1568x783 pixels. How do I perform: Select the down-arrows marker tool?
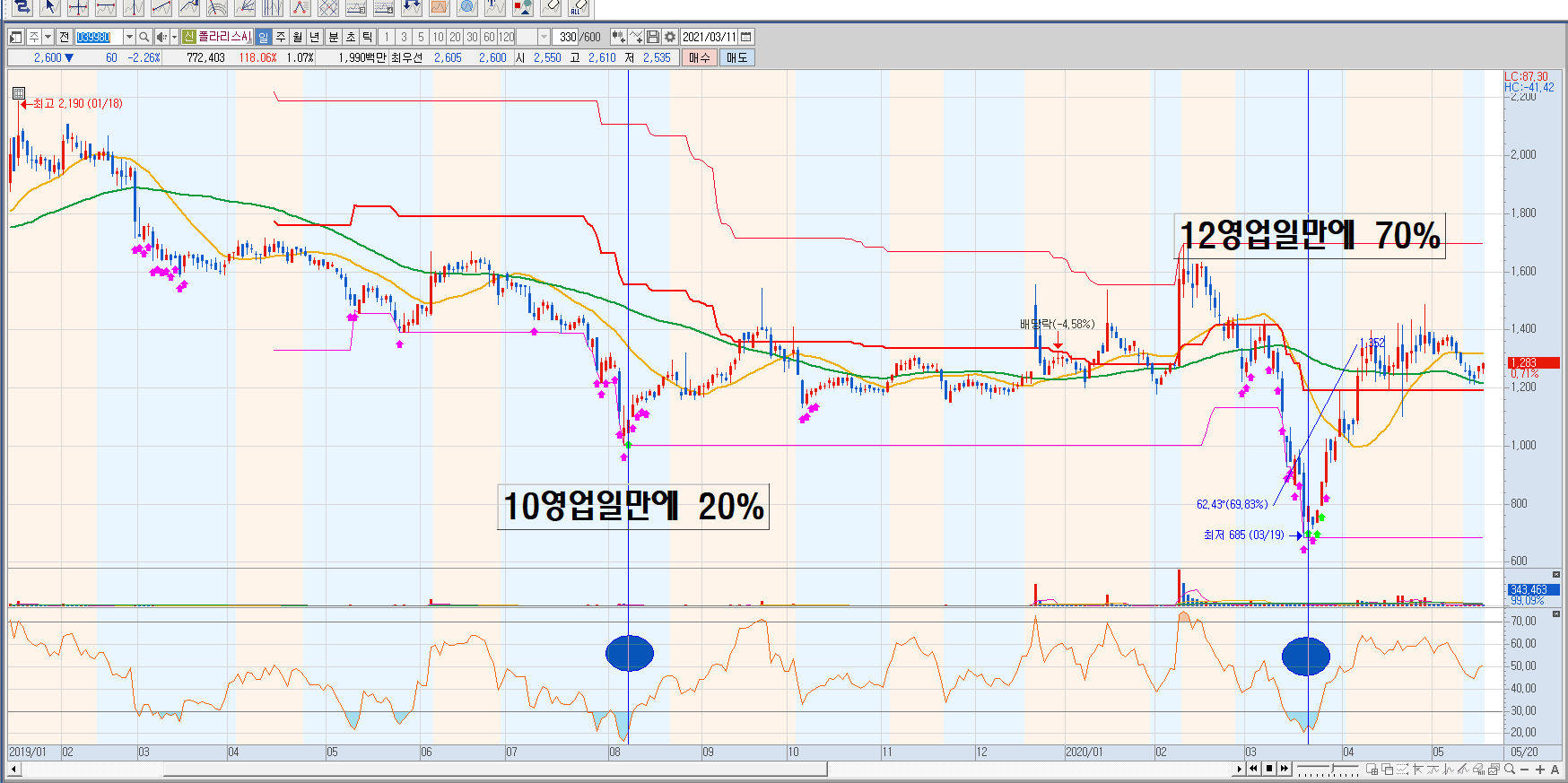tap(412, 8)
